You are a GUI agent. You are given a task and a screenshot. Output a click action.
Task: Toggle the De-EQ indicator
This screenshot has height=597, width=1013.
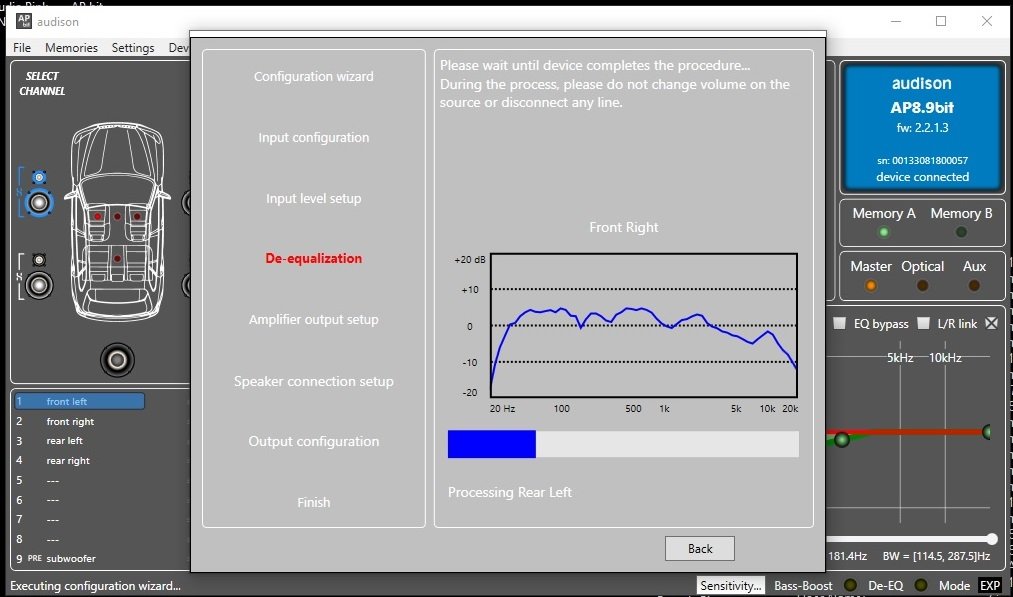point(921,585)
